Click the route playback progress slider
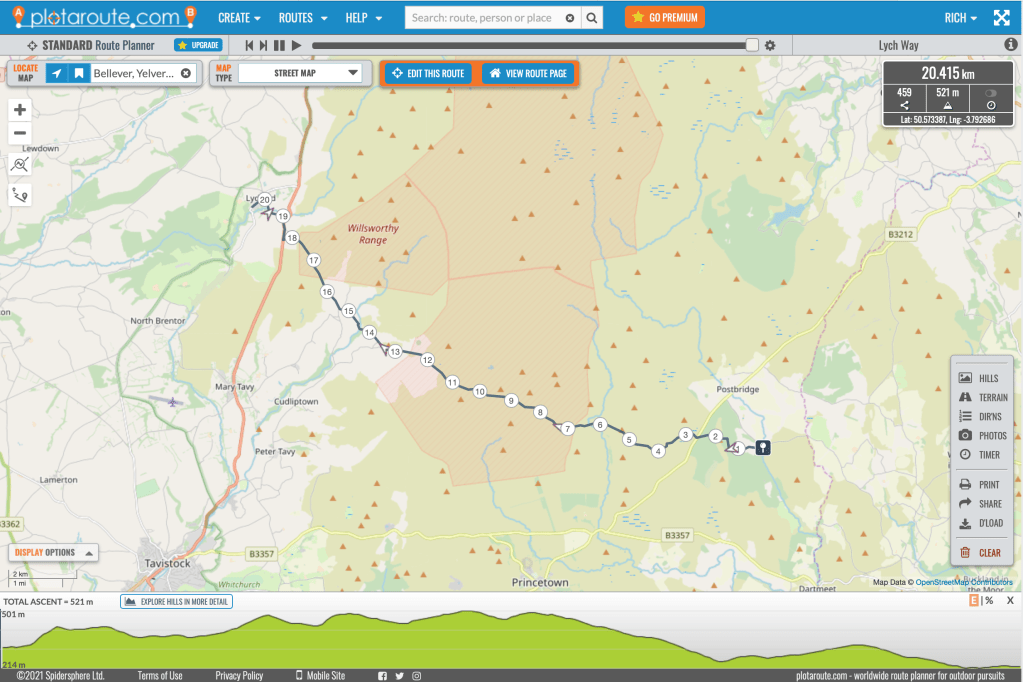Screen dimensions: 1023x682 [x=535, y=45]
